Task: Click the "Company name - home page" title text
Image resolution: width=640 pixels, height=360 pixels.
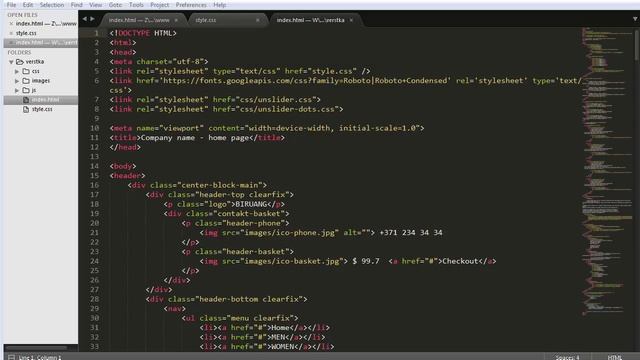Action: tap(195, 138)
